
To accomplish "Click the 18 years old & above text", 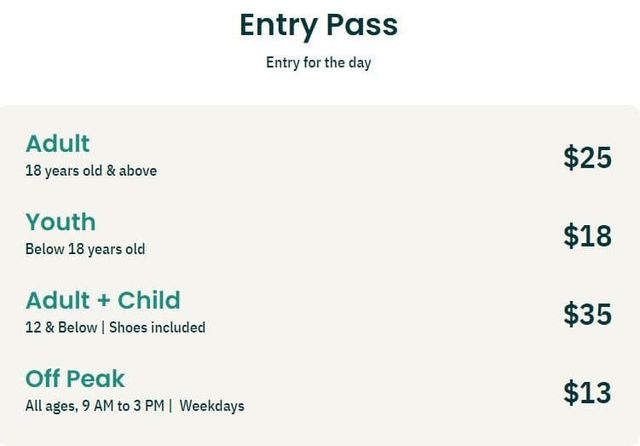I will [x=91, y=171].
